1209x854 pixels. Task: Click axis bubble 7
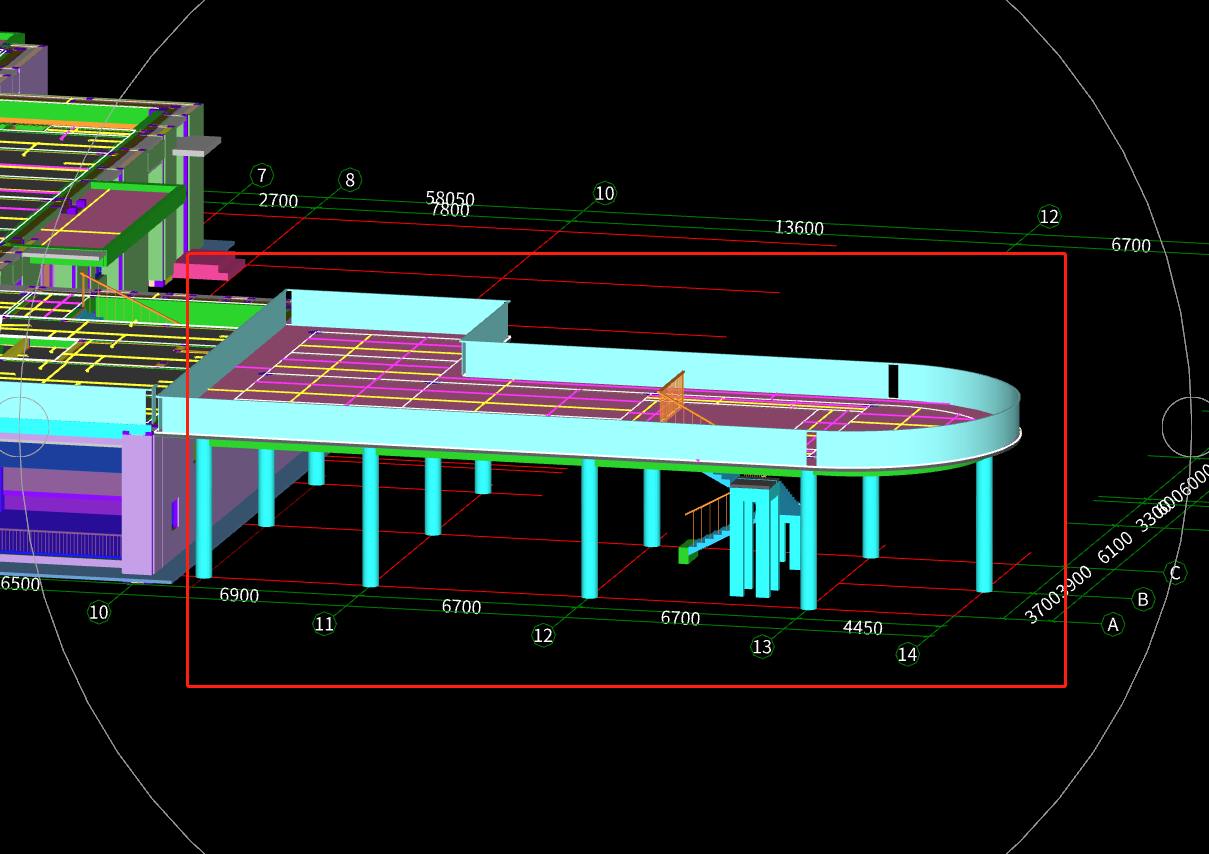(x=262, y=176)
